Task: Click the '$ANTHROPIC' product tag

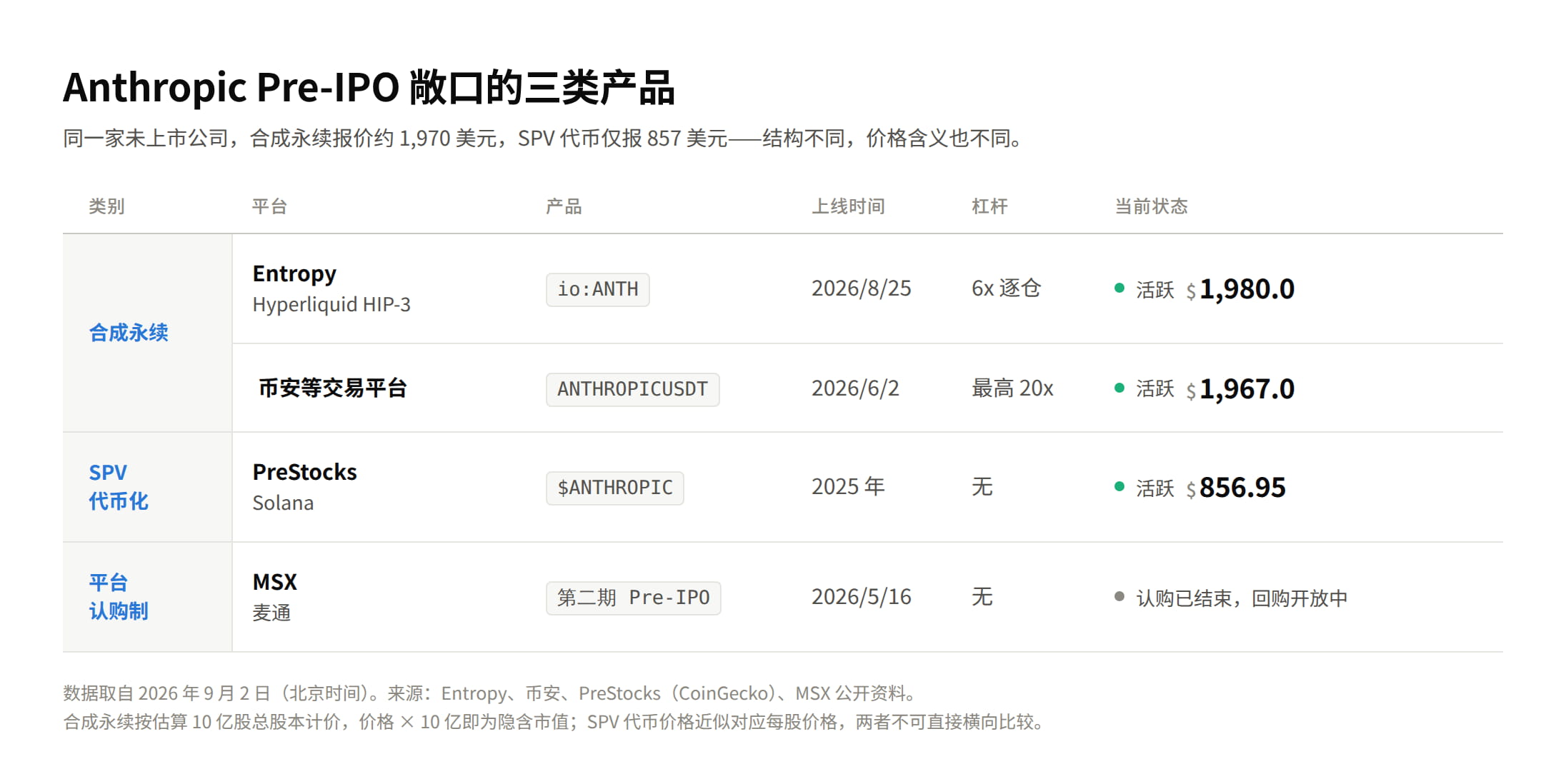Action: (x=615, y=488)
